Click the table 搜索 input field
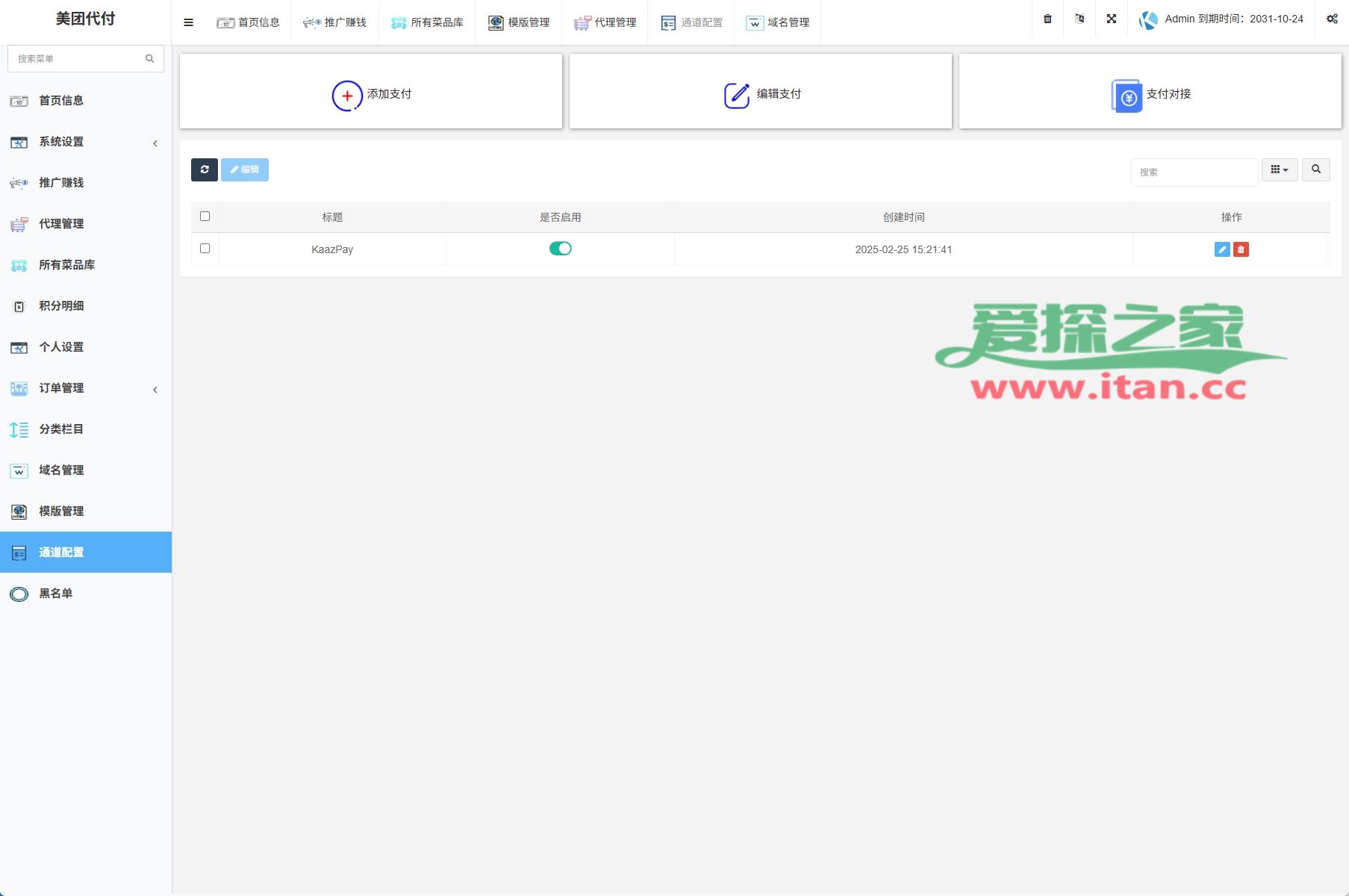Screen dimensions: 1349x896 (x=1193, y=172)
